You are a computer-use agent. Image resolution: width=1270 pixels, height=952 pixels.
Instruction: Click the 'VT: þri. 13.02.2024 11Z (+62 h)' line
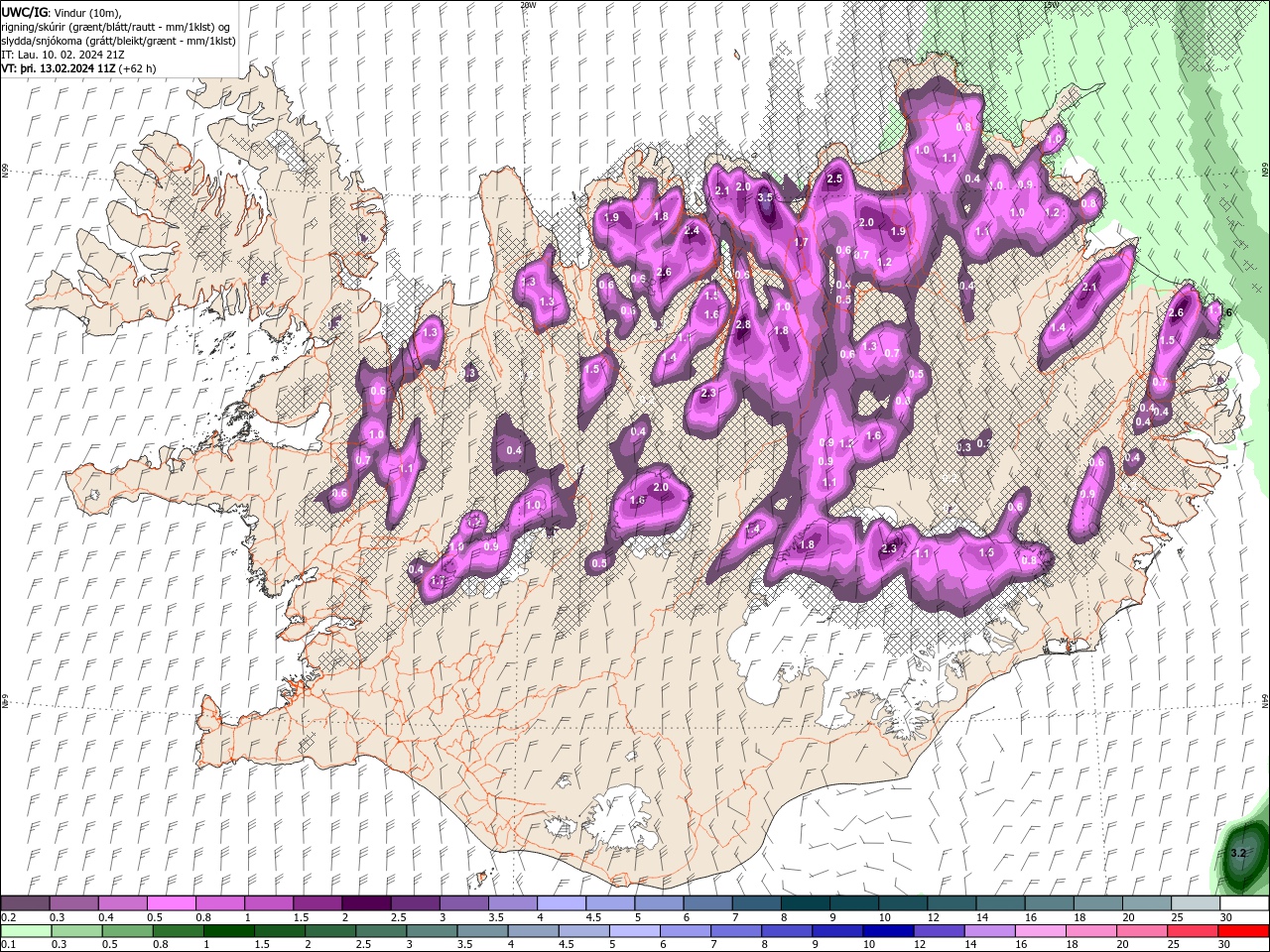click(78, 68)
